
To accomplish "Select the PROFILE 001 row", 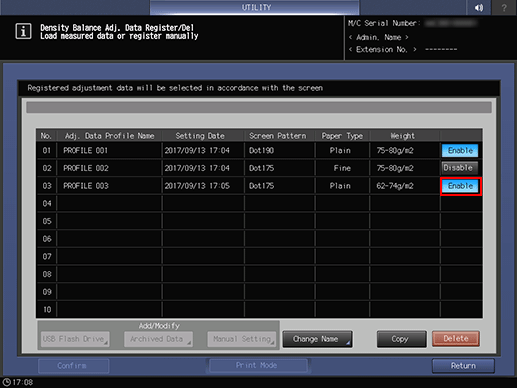I will (239, 150).
